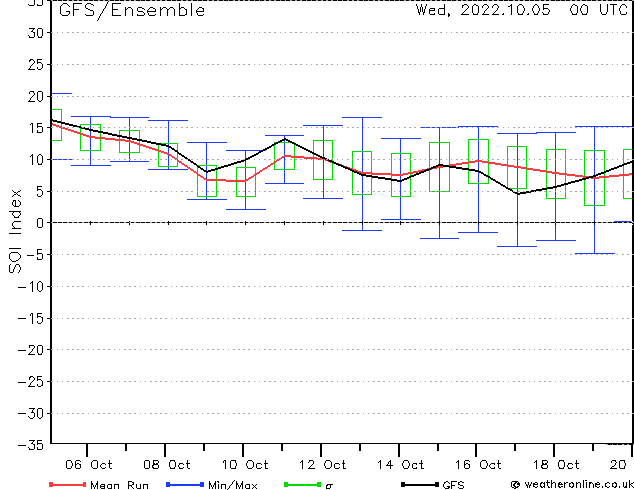The image size is (634, 490).
Task: Click the y-axis value 25
Action: point(35,65)
